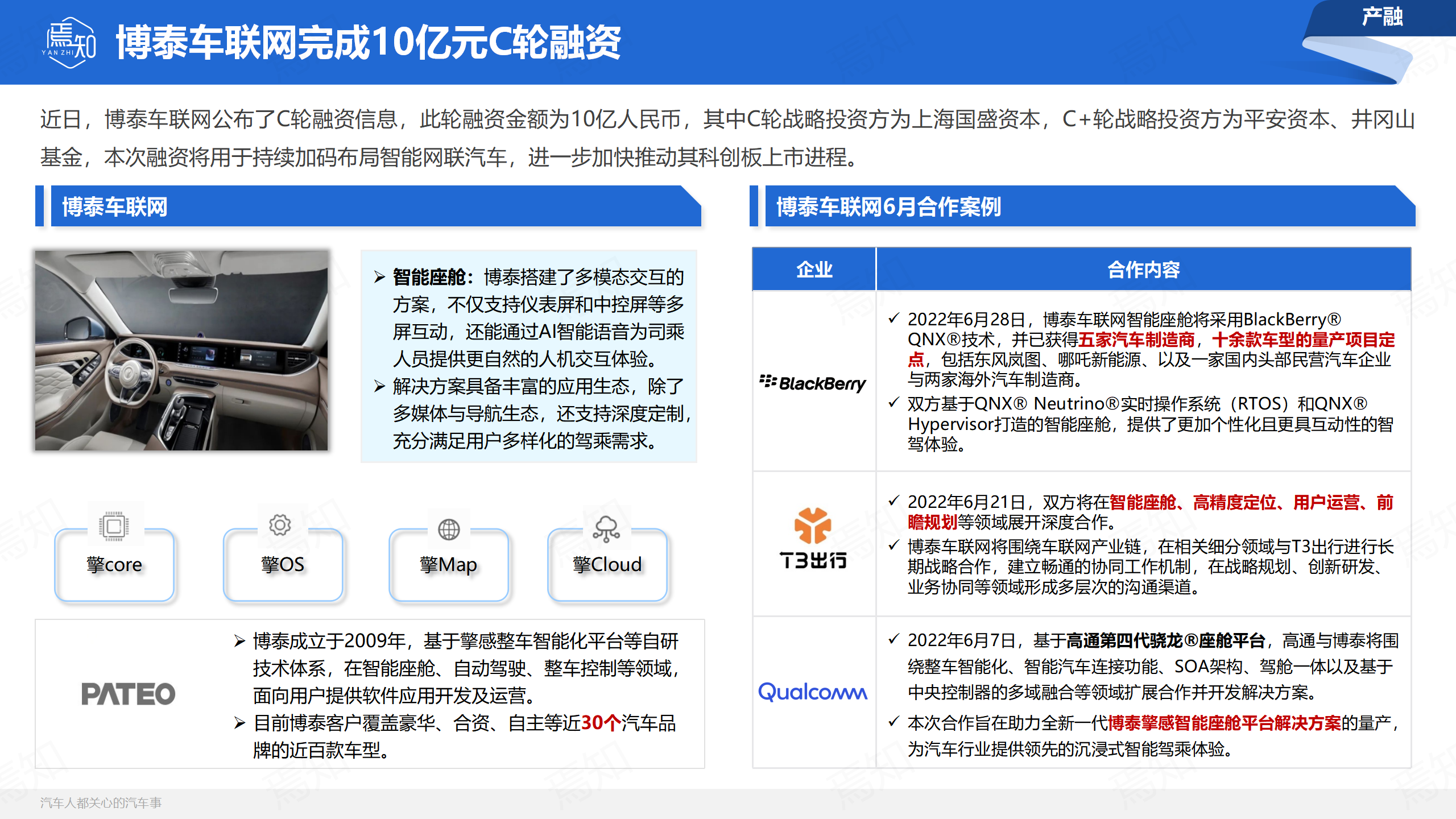Click the PATEO logo
The image size is (1456, 819).
click(129, 694)
